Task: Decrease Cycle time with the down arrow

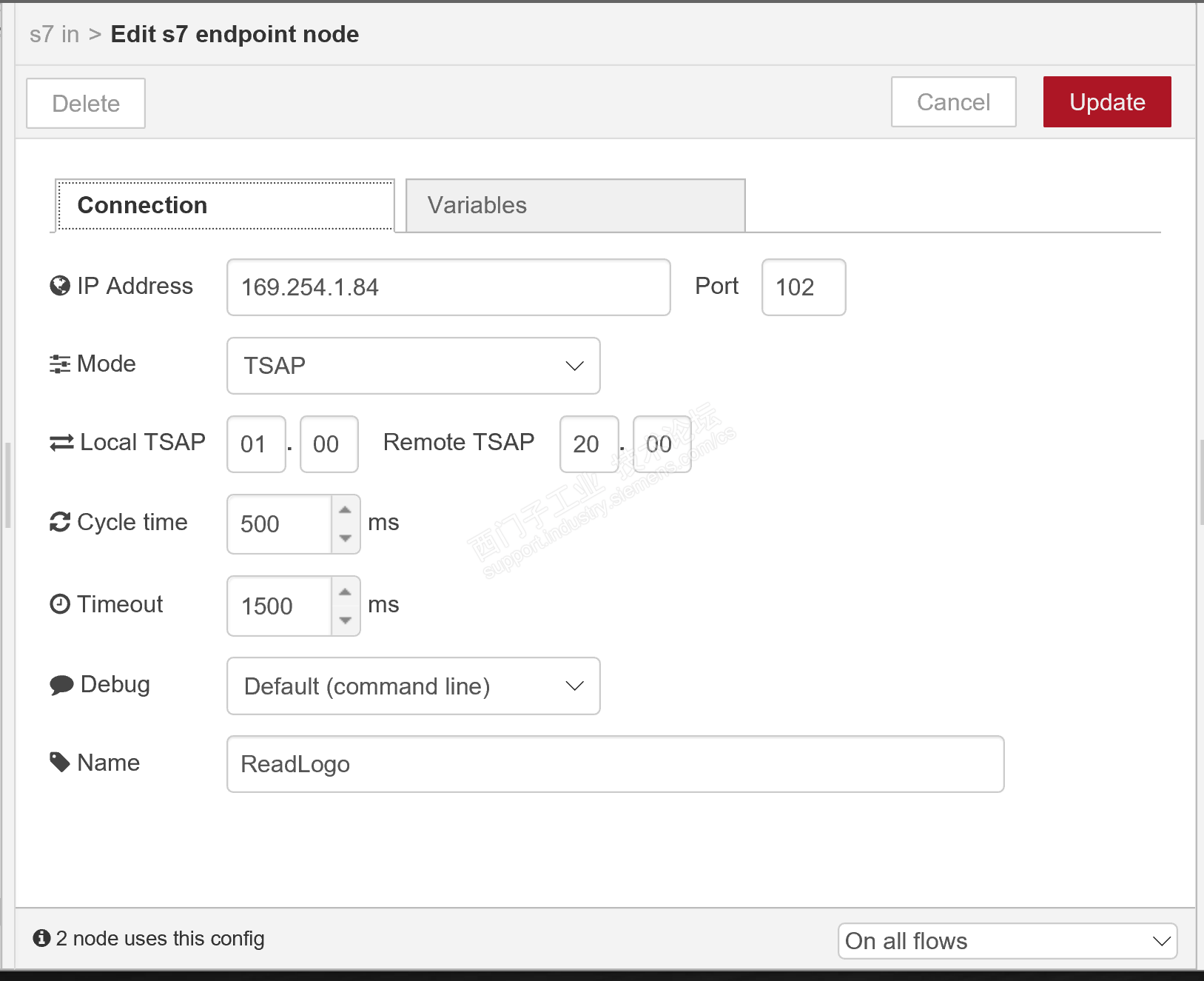Action: coord(346,538)
